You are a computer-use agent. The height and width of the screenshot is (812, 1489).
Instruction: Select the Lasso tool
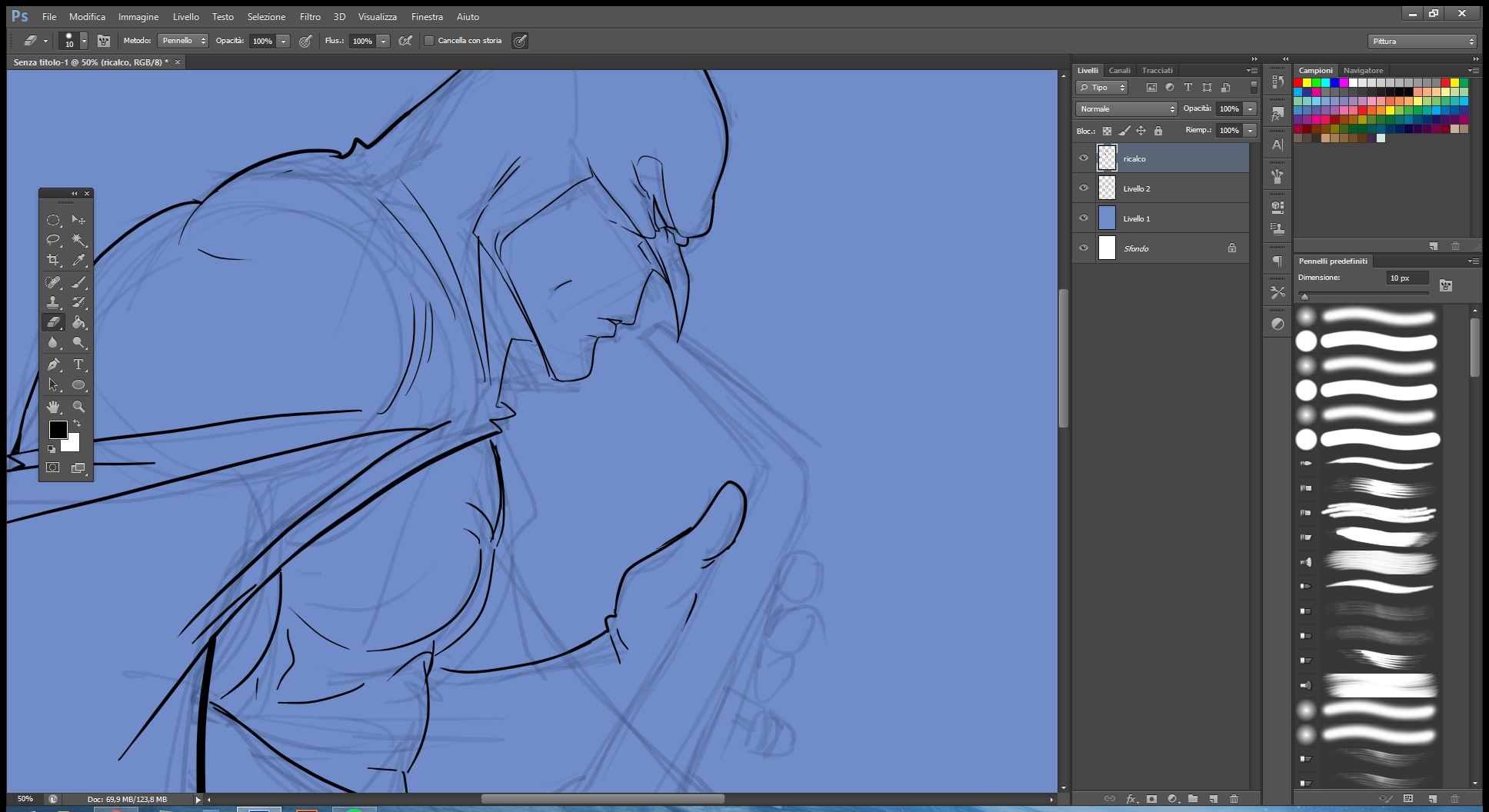pyautogui.click(x=52, y=240)
